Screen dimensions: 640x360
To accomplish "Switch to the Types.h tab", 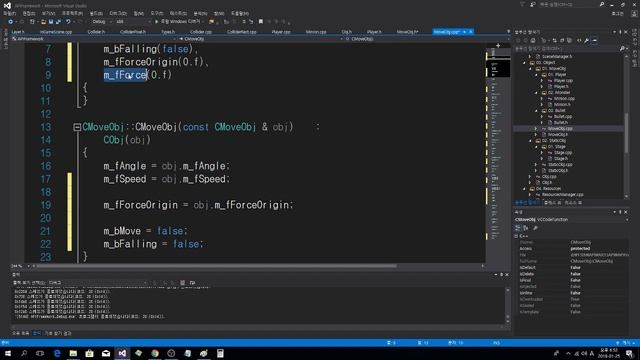I will click(x=168, y=31).
